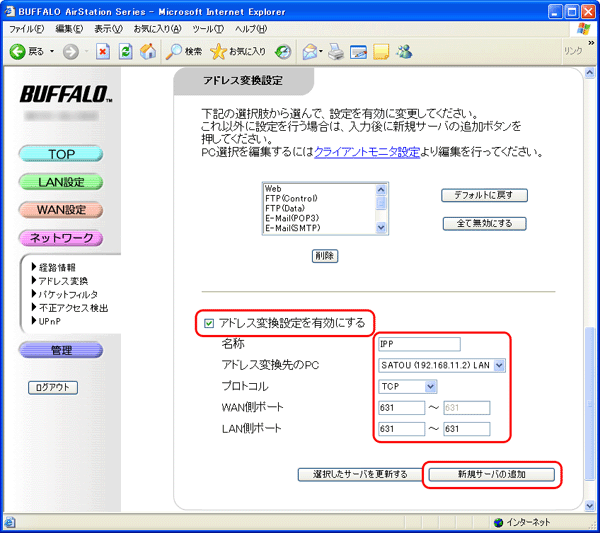Open 表示(V) menu
600x533 pixels.
pos(109,29)
